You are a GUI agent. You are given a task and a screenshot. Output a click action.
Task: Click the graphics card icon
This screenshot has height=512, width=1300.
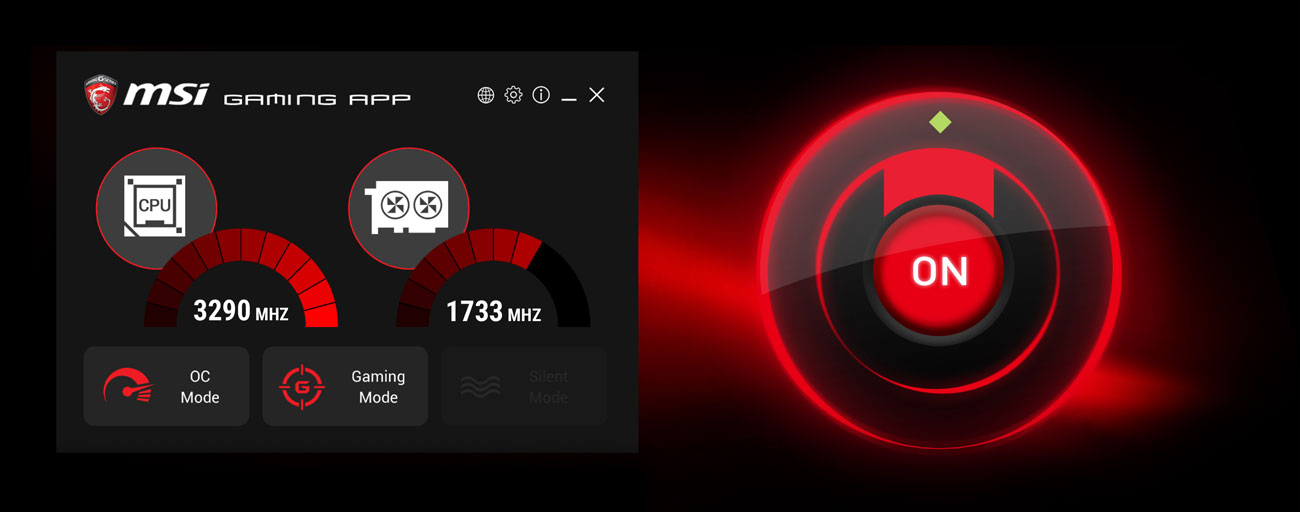408,208
